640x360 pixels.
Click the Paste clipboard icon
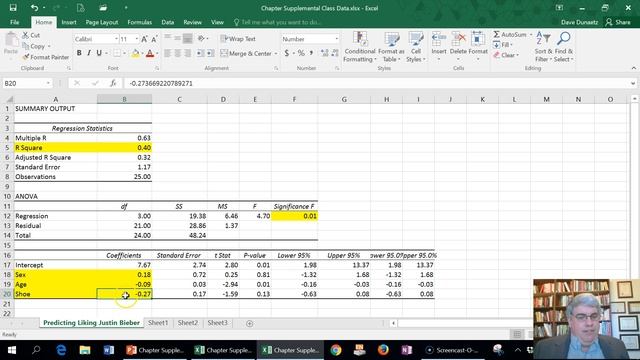click(11, 41)
